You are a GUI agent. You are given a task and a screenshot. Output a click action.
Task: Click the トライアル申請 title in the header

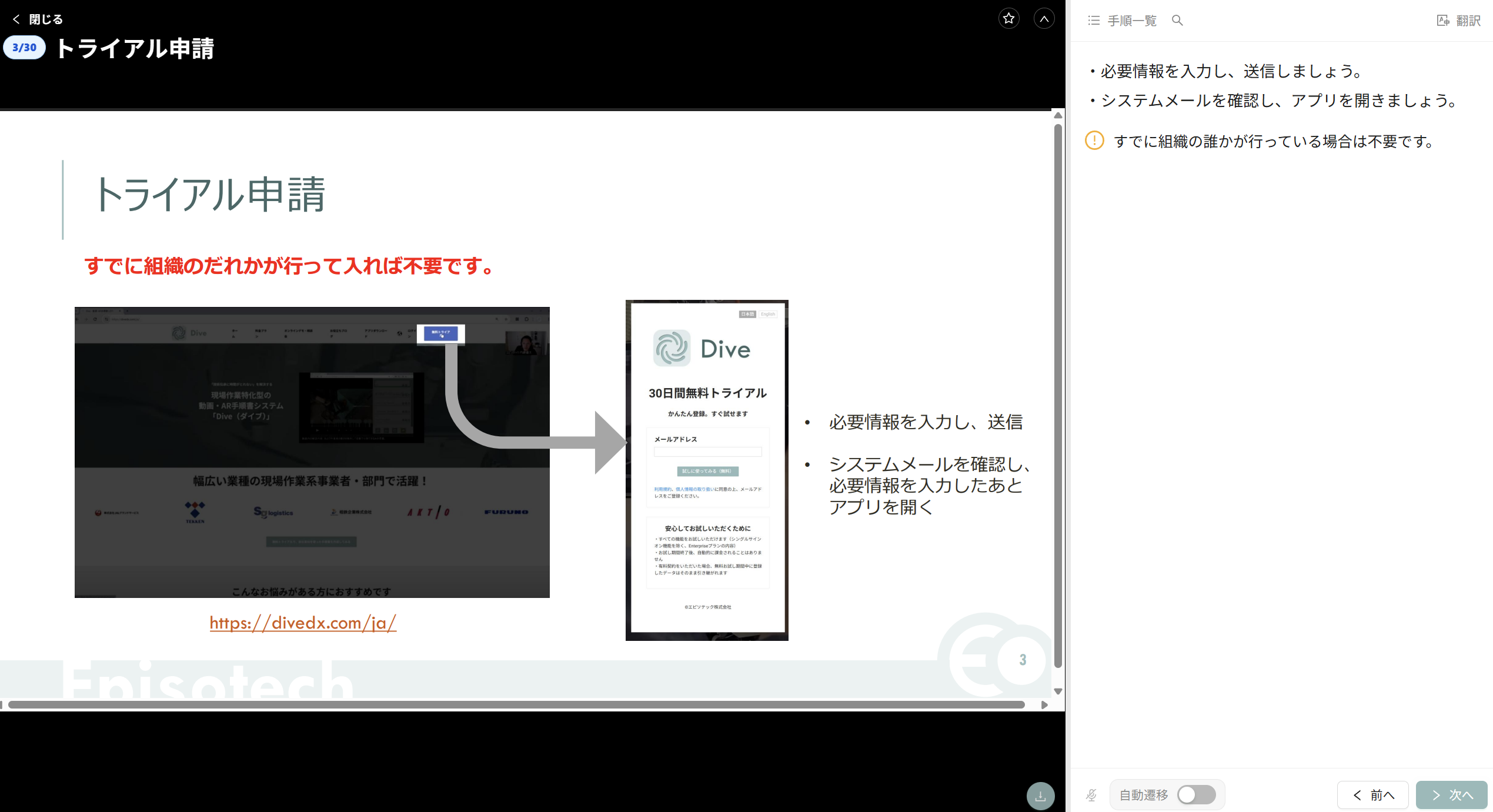click(135, 48)
